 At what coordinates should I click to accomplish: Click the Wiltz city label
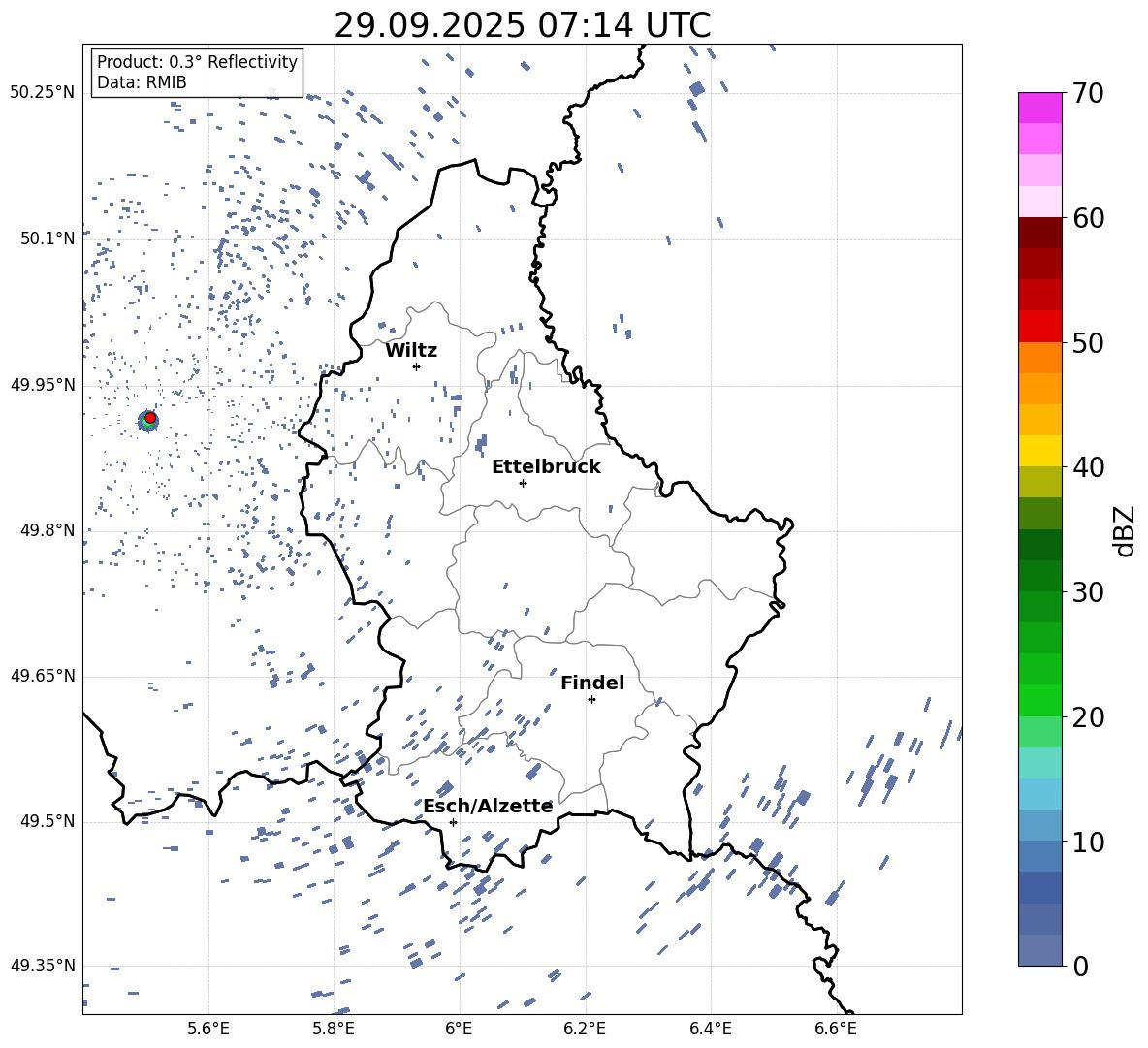(411, 351)
